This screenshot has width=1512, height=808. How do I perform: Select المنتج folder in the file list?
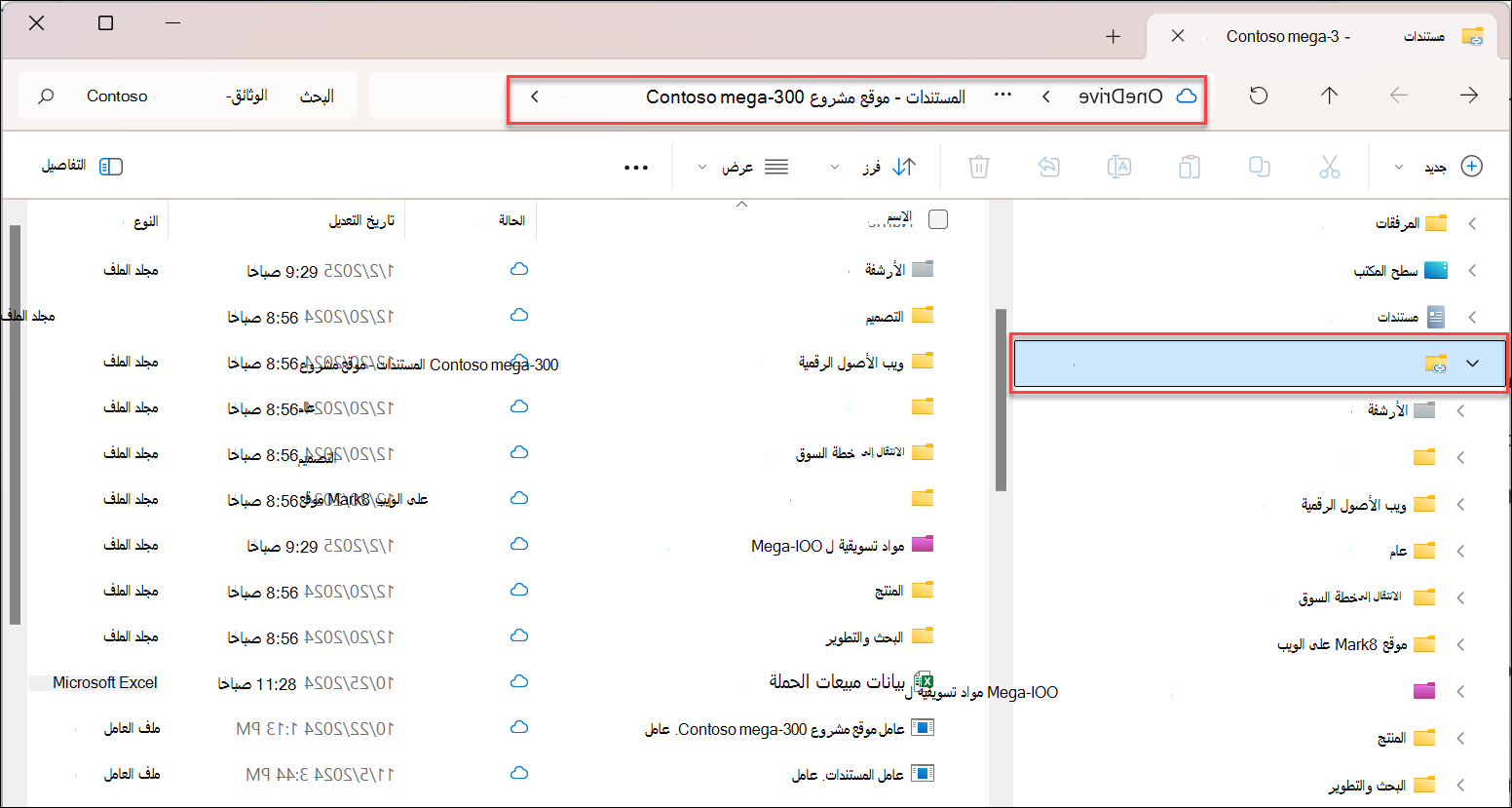pyautogui.click(x=904, y=590)
